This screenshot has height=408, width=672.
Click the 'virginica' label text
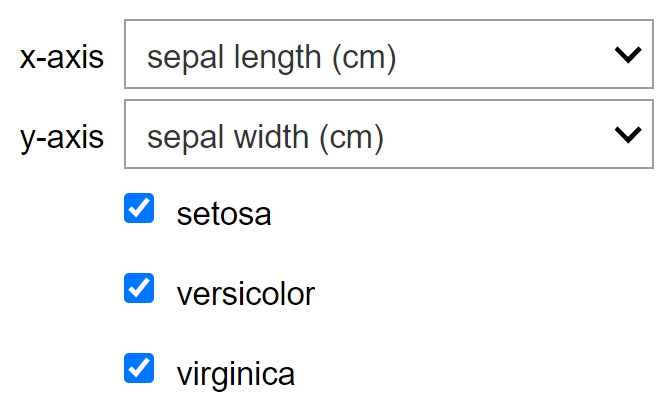point(236,374)
